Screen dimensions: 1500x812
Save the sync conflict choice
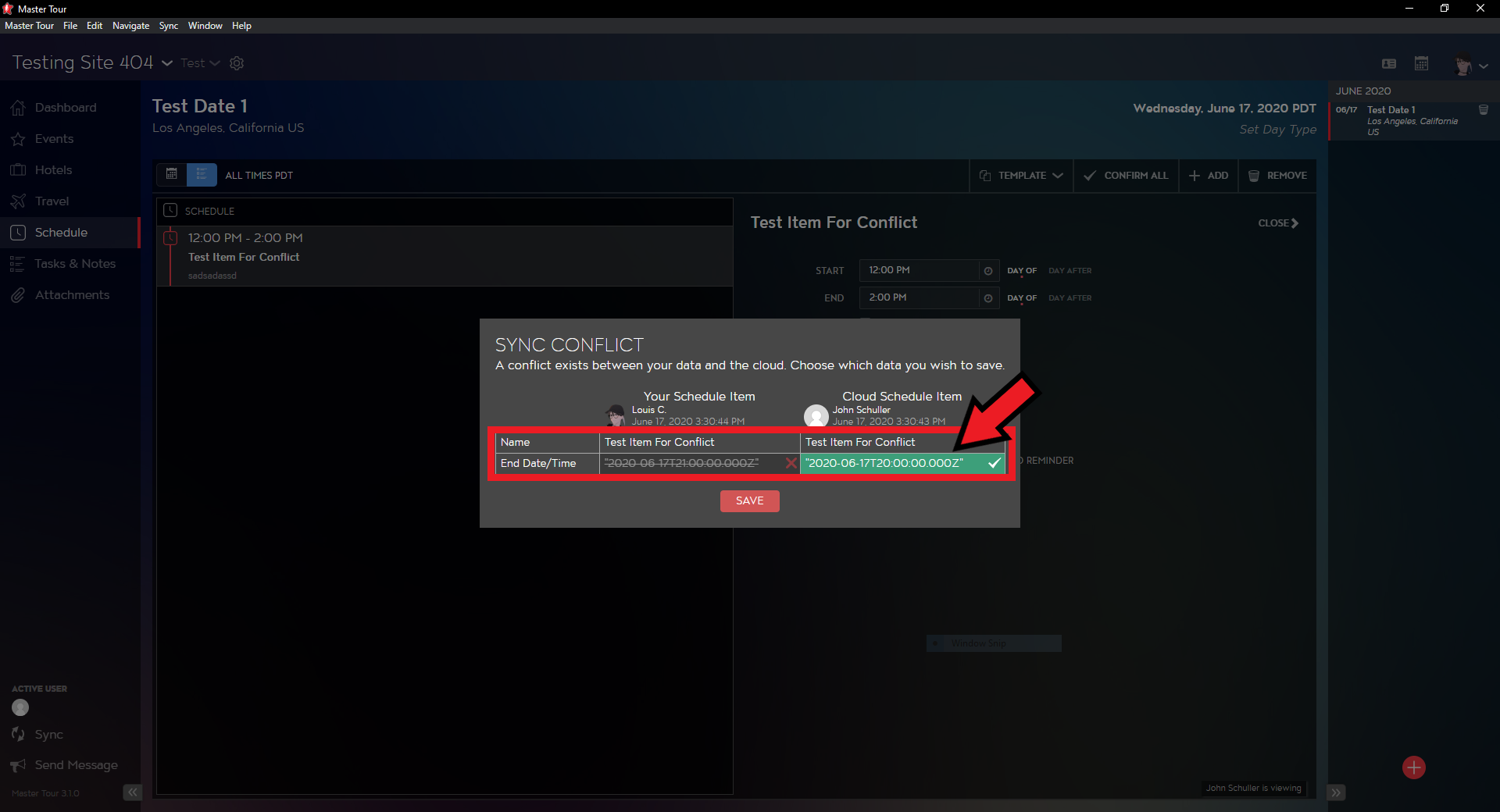pyautogui.click(x=750, y=501)
